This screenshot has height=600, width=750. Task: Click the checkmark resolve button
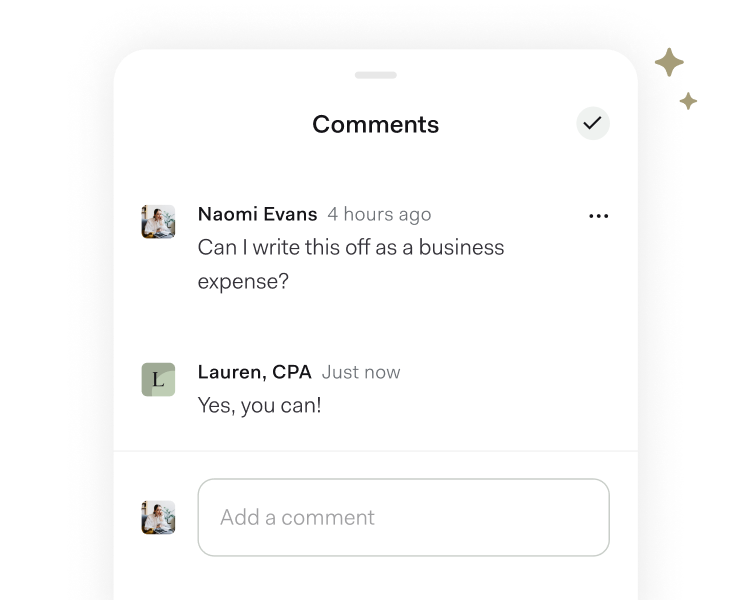tap(593, 123)
